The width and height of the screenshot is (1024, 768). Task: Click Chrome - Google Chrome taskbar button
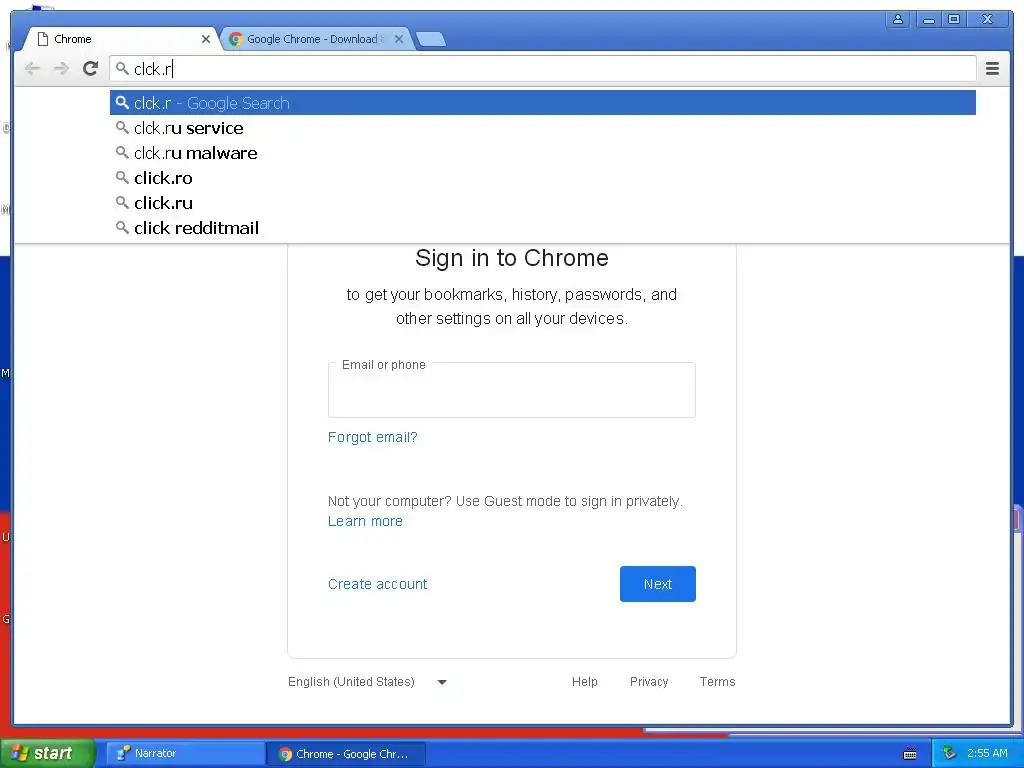(x=346, y=754)
